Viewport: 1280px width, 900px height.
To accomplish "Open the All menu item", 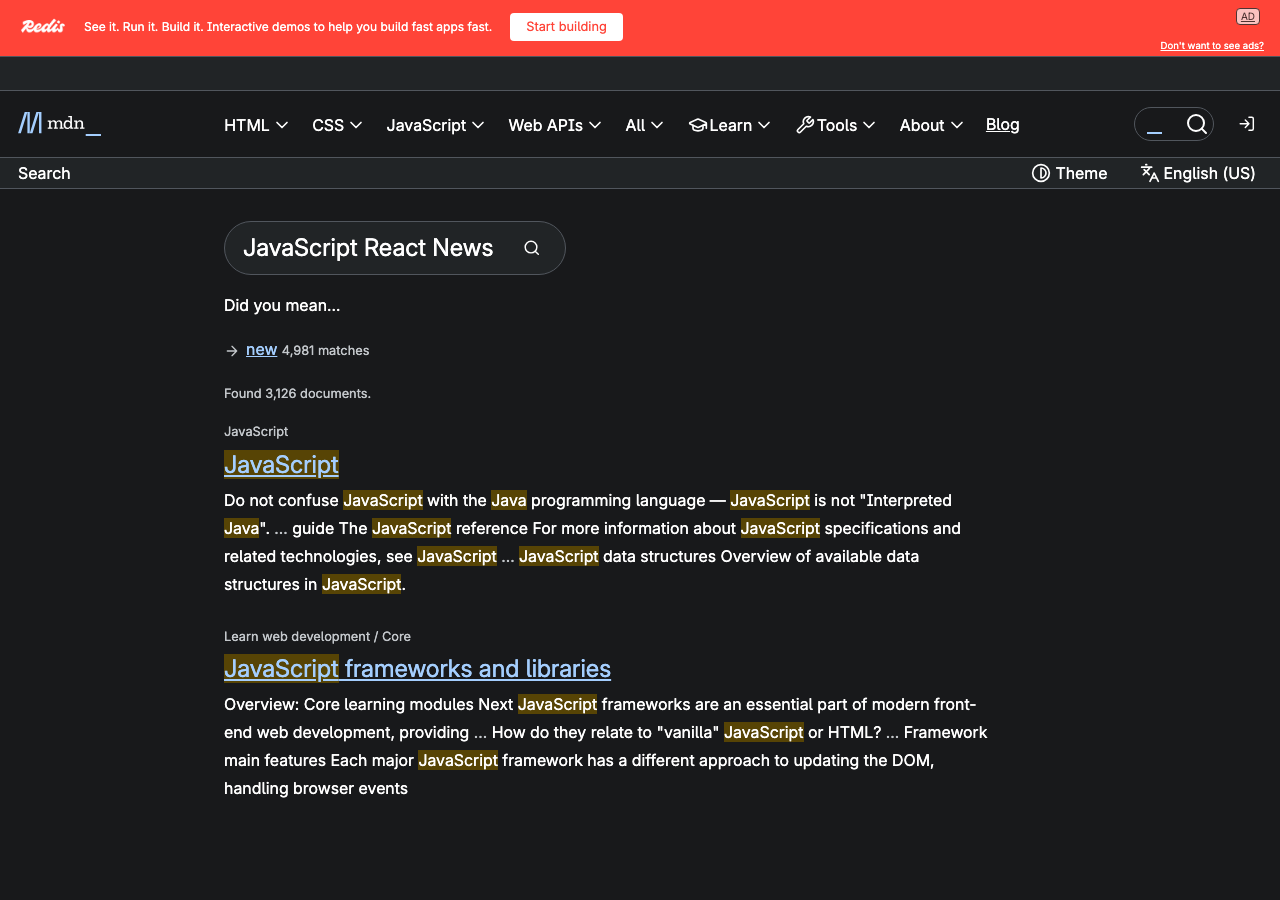I will (x=644, y=125).
